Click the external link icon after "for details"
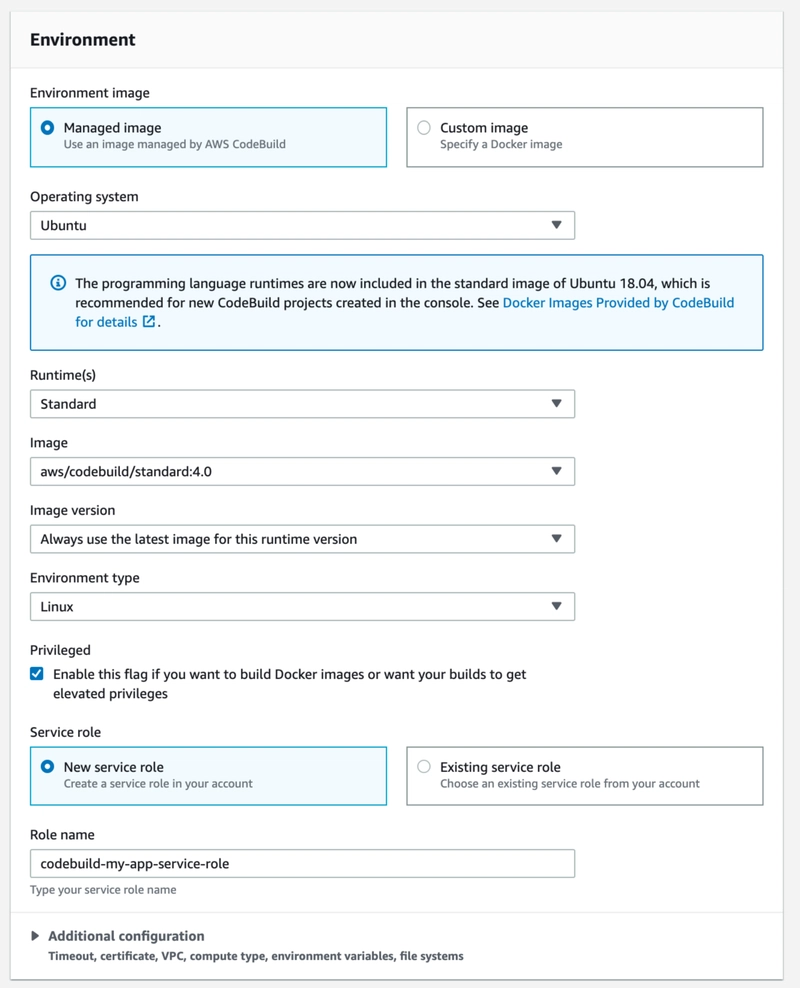The image size is (800, 988). (149, 322)
